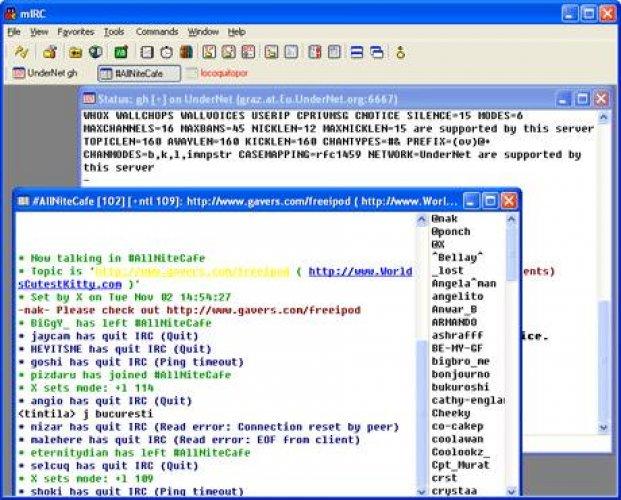Viewport: 621px width, 500px height.
Task: Open the Tools menu
Action: [114, 32]
